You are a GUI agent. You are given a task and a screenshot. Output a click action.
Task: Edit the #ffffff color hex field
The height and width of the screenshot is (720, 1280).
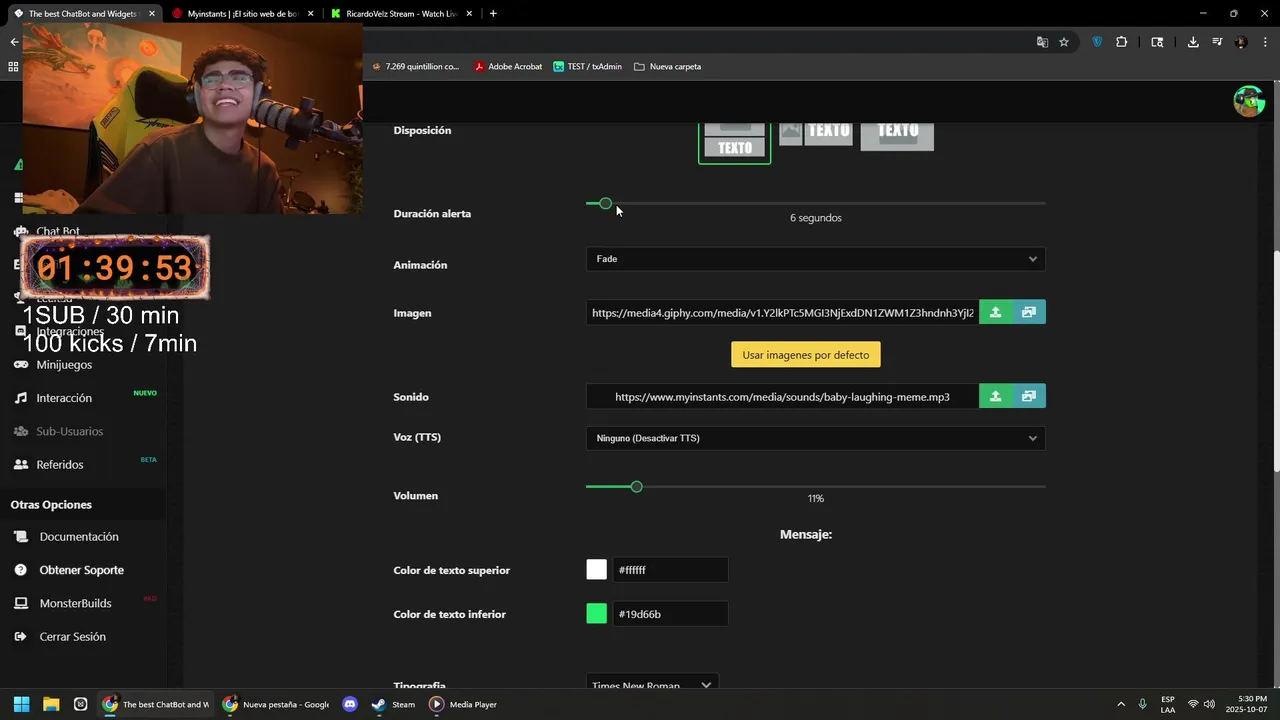[670, 570]
